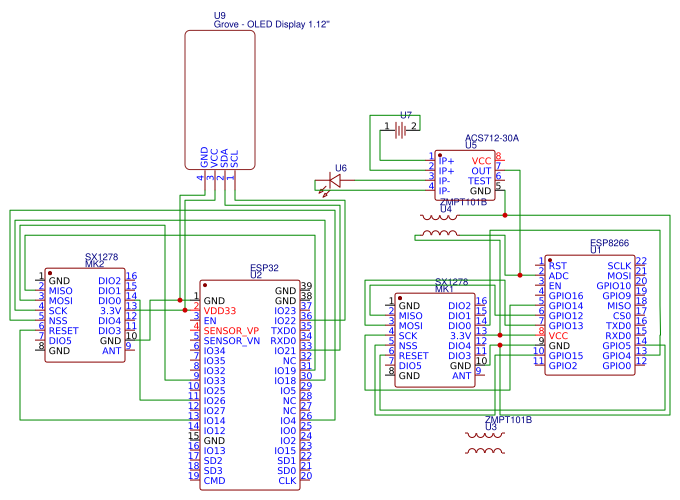The width and height of the screenshot is (680, 500).
Task: Select the SENSOR_VN pin on ESP32
Action: point(232,340)
